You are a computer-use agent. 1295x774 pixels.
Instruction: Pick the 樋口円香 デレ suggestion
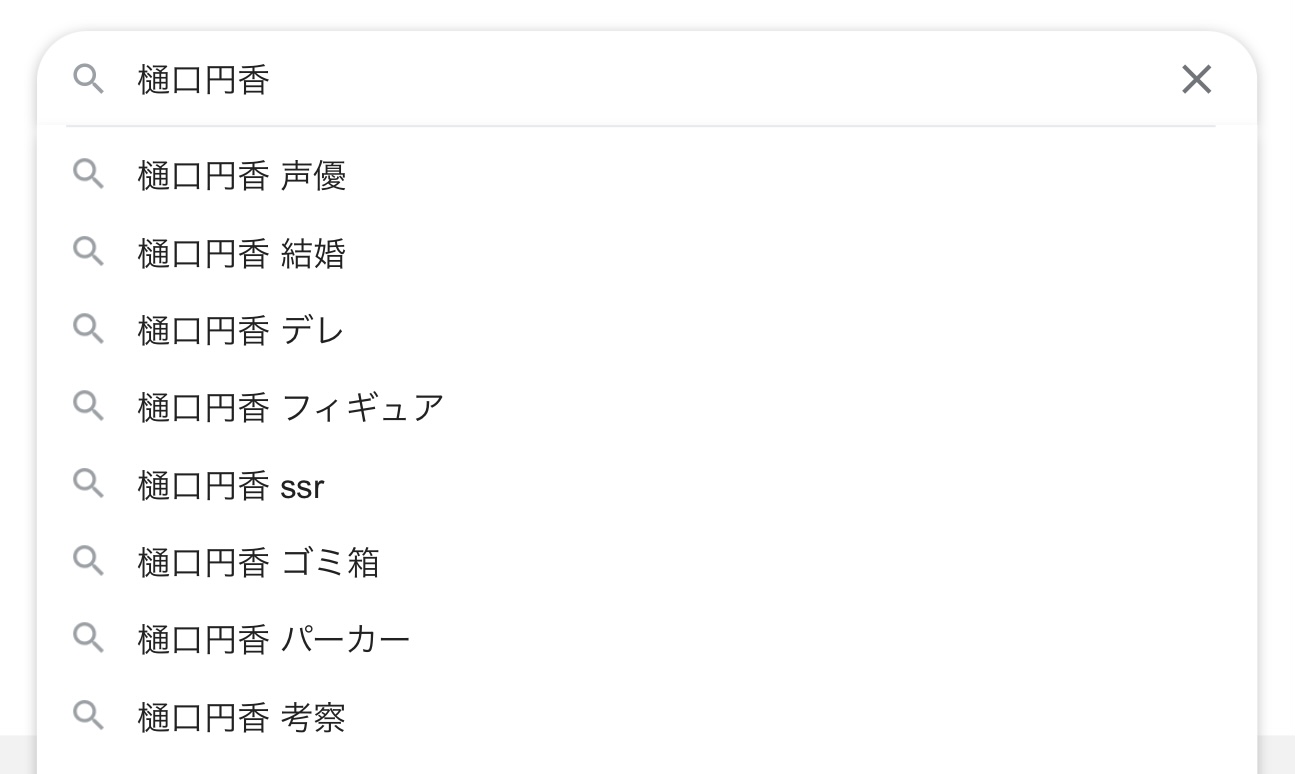(x=646, y=330)
